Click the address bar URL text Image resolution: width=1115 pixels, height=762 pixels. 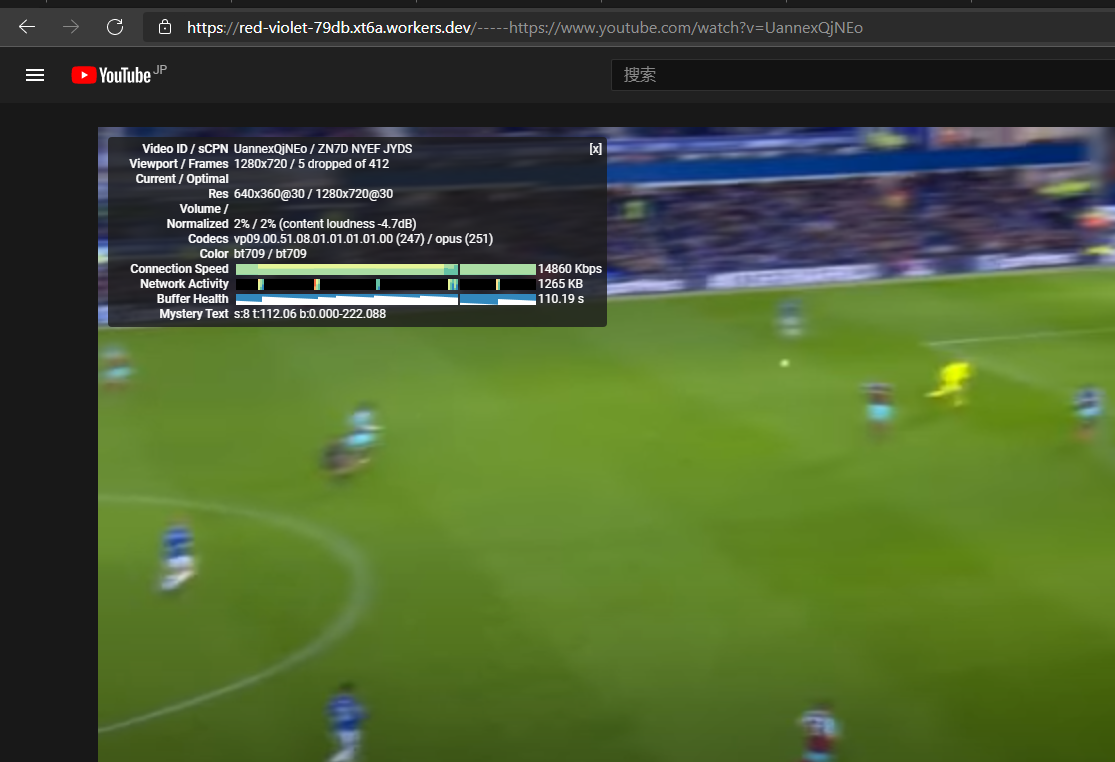[x=525, y=28]
